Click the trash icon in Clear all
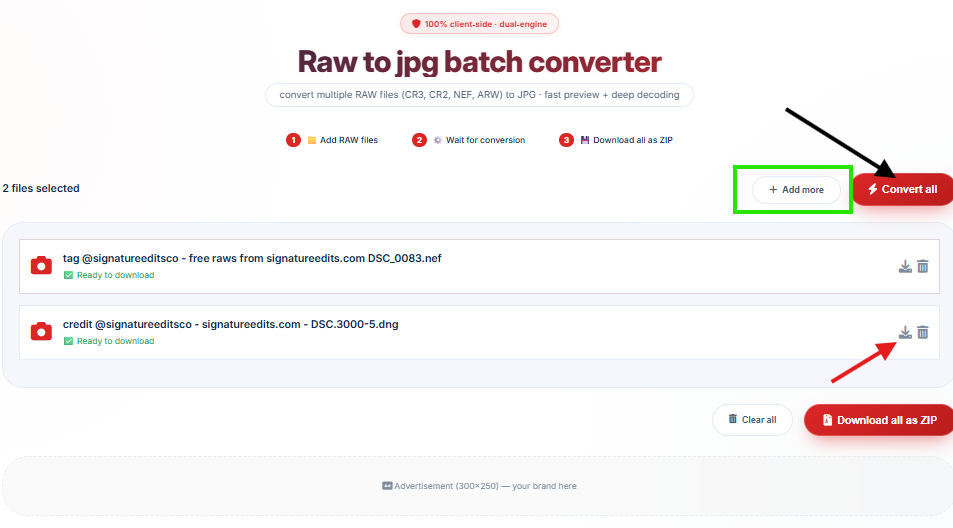The width and height of the screenshot is (953, 528). tap(732, 419)
